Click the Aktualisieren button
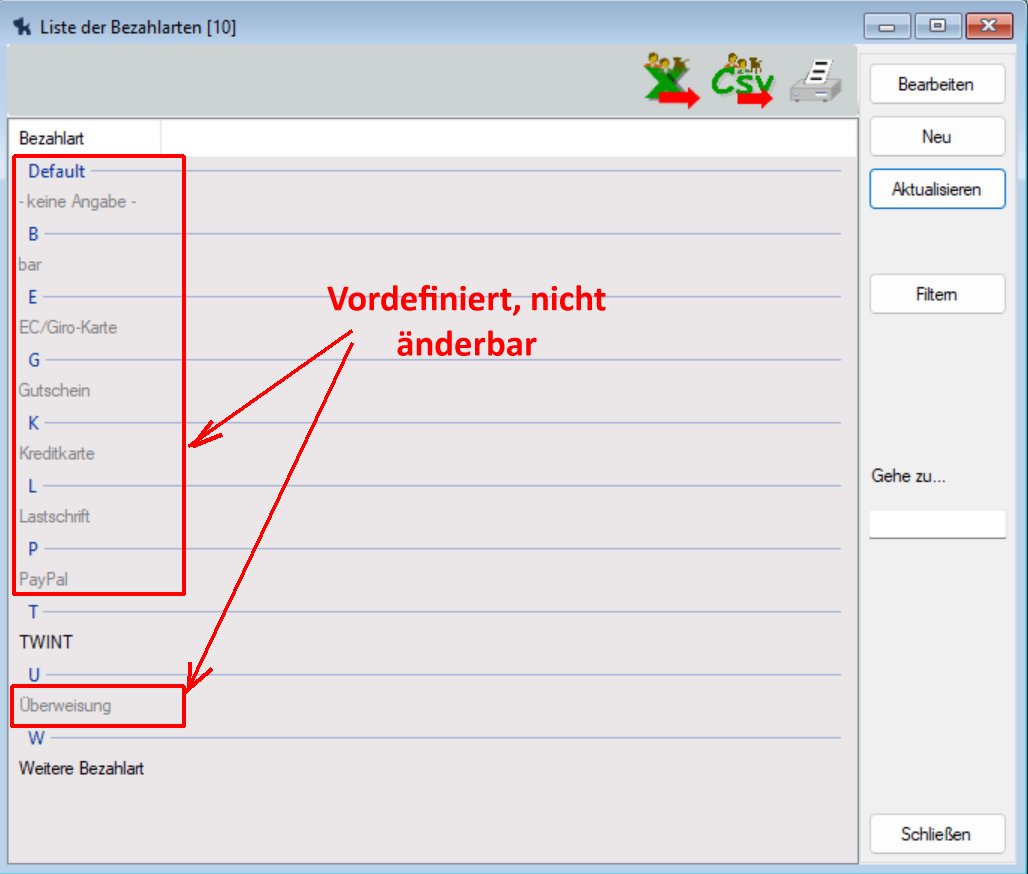The width and height of the screenshot is (1028, 874). 937,189
